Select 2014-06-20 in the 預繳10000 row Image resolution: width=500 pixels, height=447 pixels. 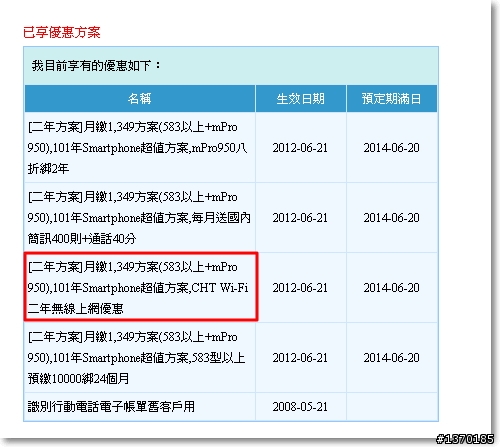(x=392, y=358)
